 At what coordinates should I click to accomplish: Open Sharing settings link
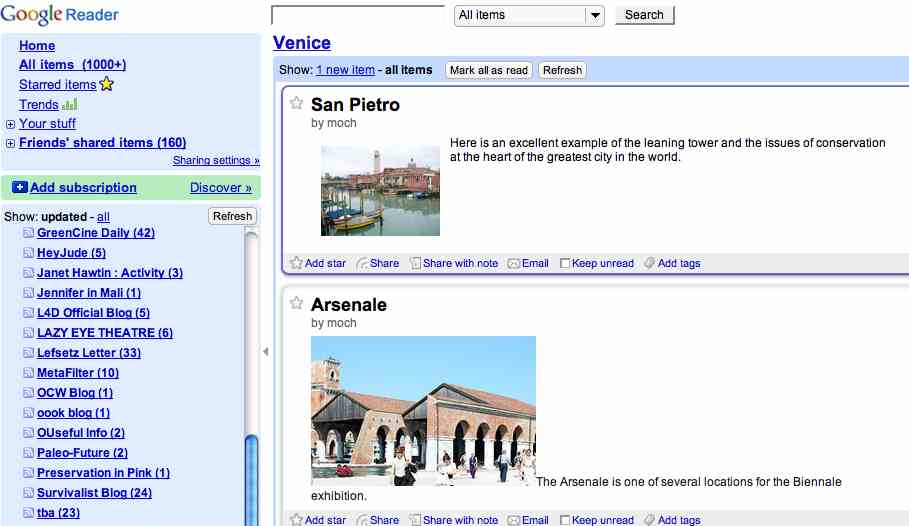[x=216, y=161]
